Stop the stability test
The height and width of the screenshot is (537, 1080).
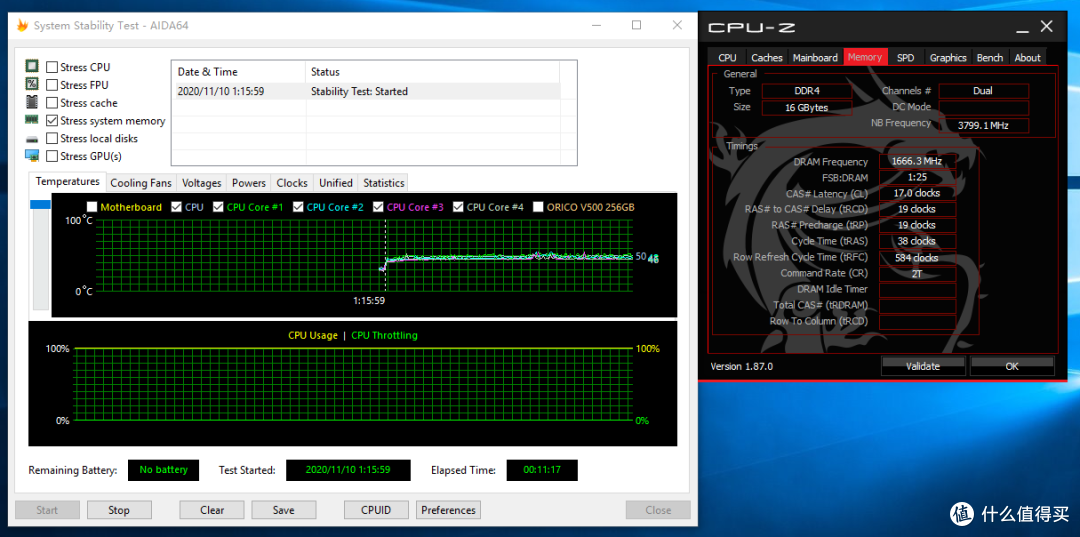click(x=118, y=510)
